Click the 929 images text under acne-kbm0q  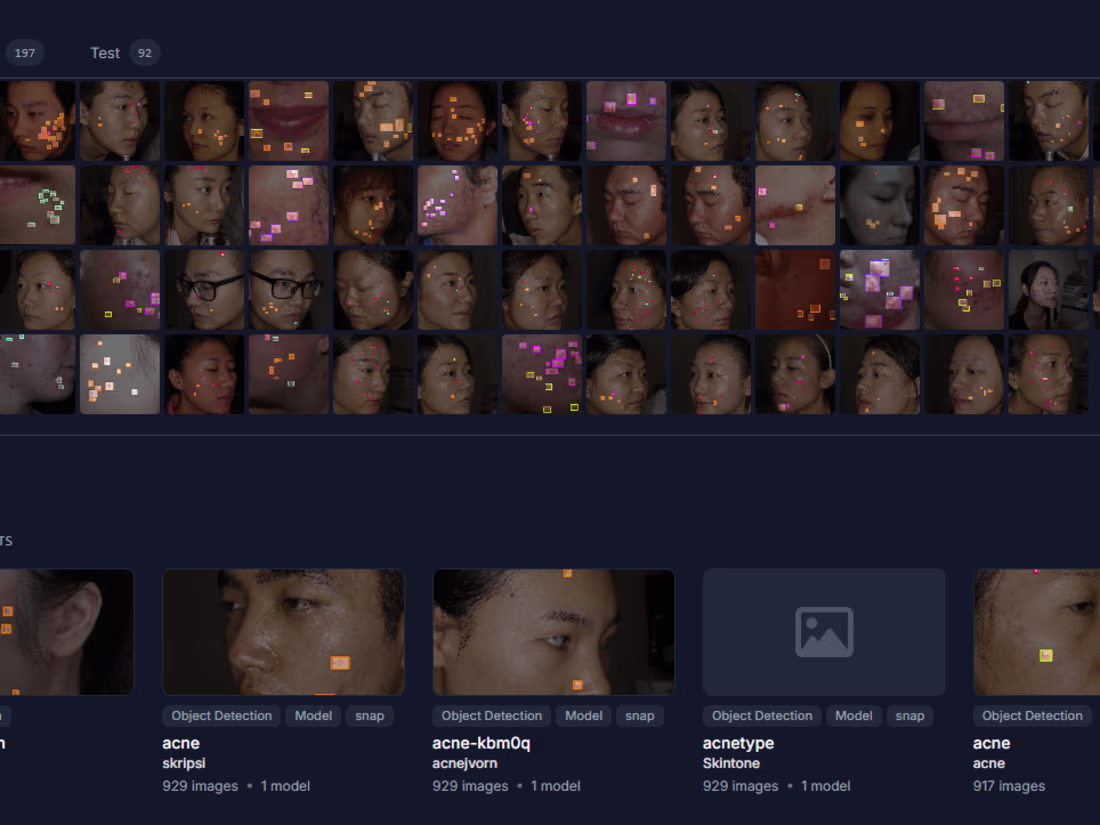pyautogui.click(x=471, y=785)
